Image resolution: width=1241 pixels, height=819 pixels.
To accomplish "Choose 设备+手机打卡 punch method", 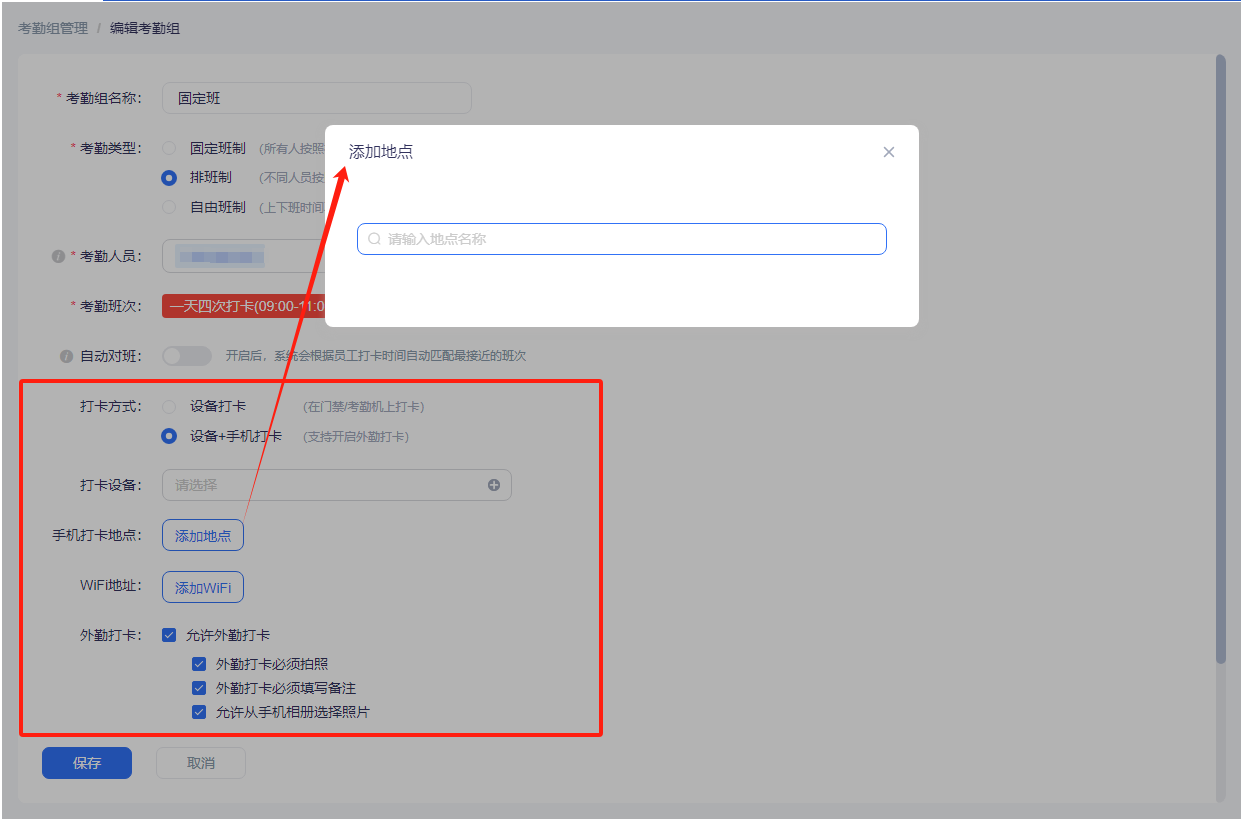I will [169, 436].
